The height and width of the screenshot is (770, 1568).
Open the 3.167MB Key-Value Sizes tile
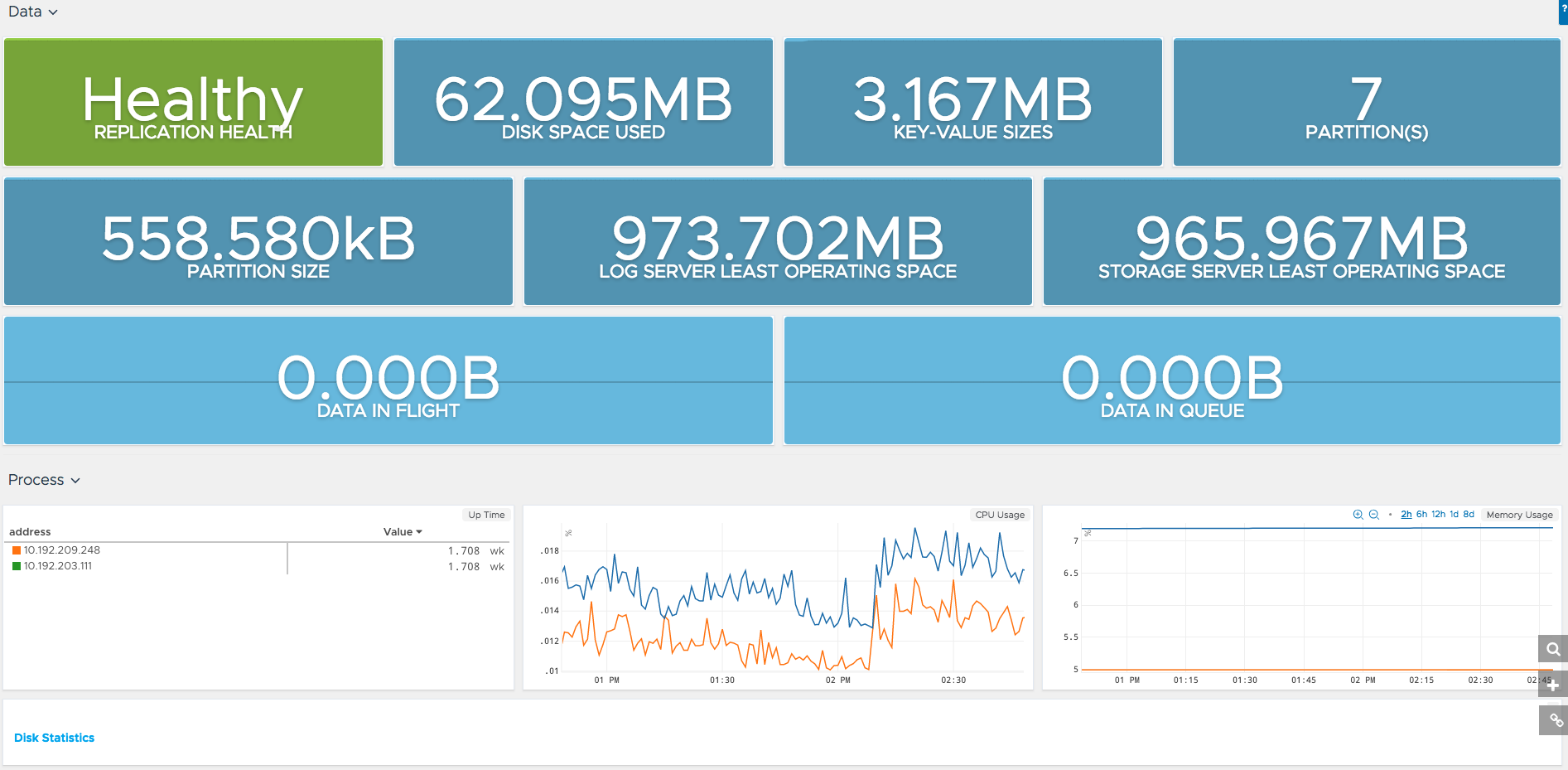pyautogui.click(x=973, y=103)
